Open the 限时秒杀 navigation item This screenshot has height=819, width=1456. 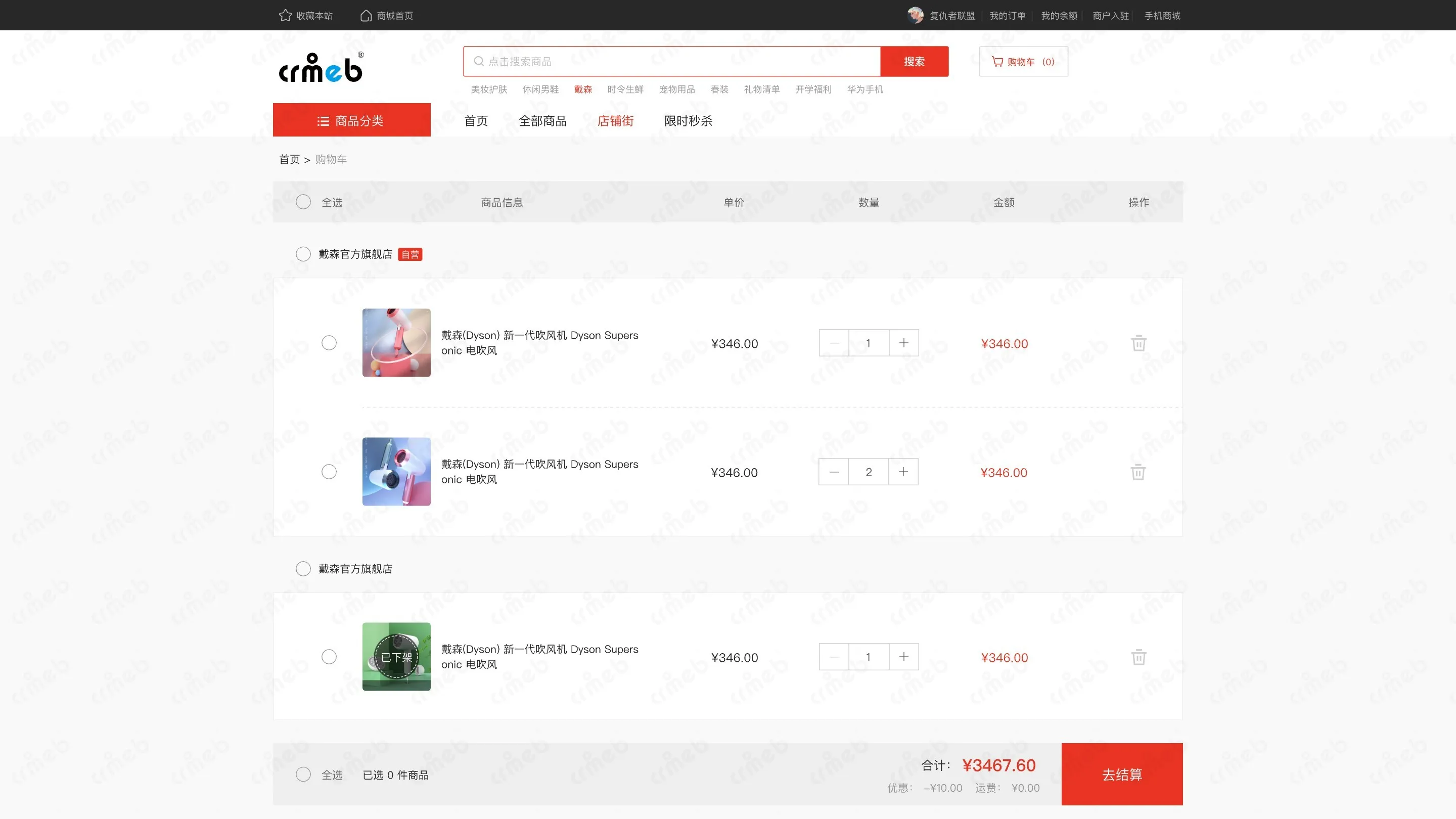pyautogui.click(x=689, y=121)
